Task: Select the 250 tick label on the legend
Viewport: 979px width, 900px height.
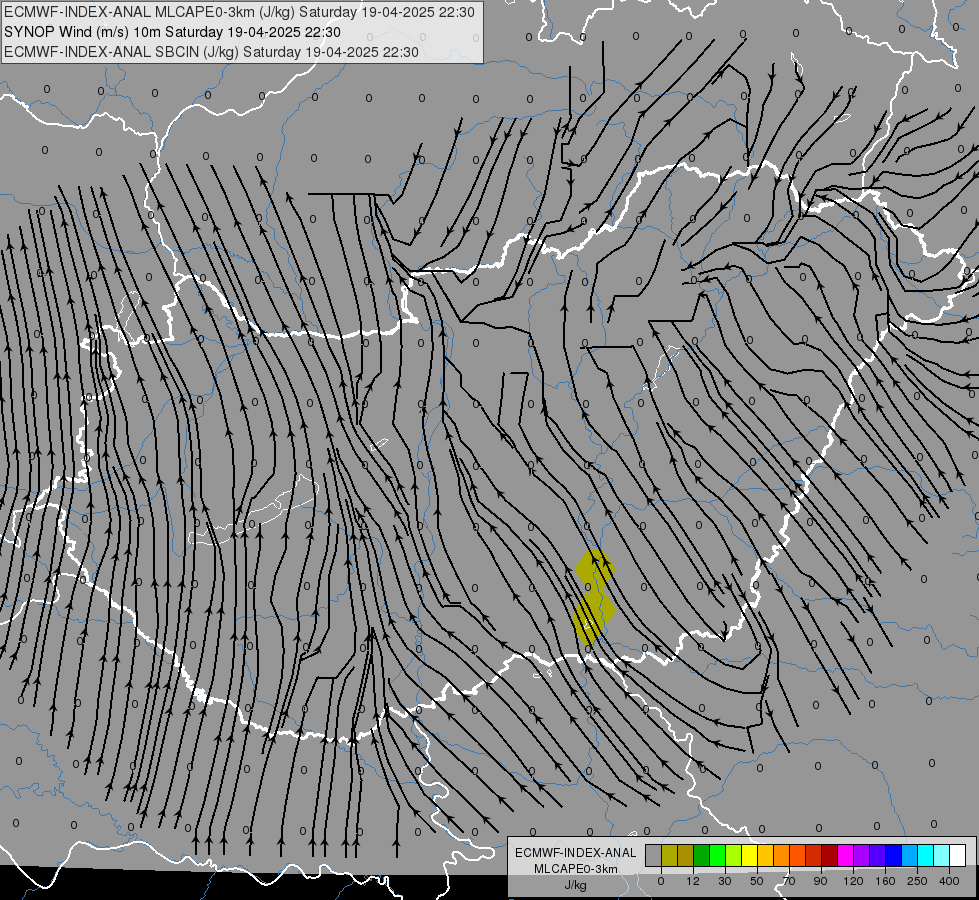Action: click(917, 881)
